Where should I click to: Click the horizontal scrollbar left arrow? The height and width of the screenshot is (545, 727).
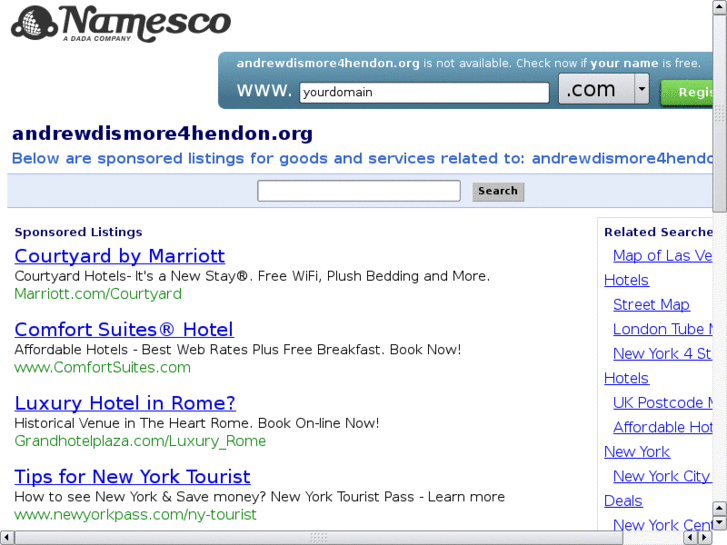pos(6,538)
